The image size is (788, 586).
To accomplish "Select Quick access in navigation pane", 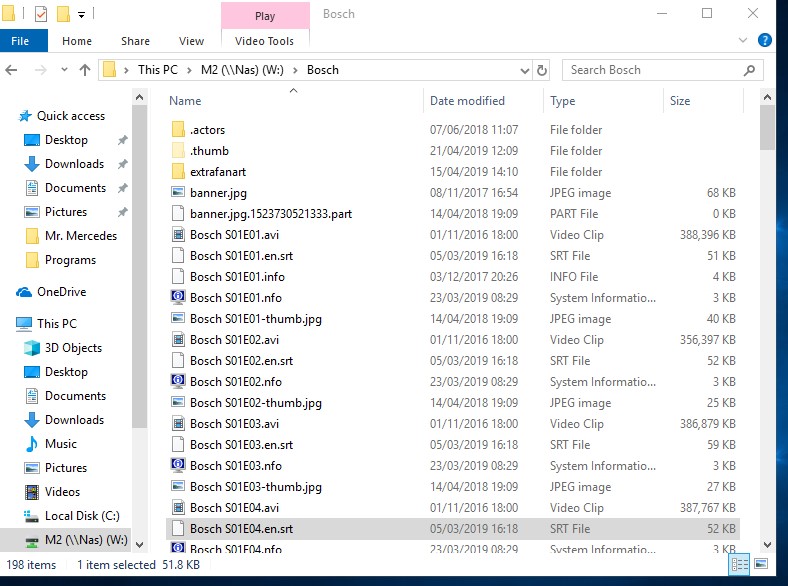I will pos(70,116).
